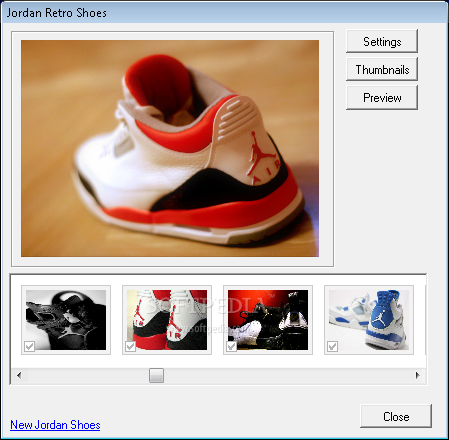Viewport: 449px width, 440px height.
Task: Select the red background shoes thumbnail
Action: (x=268, y=320)
